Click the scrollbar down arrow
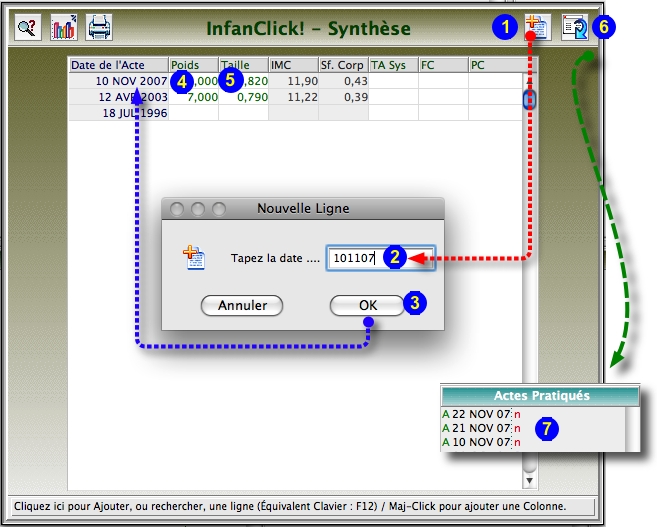The height and width of the screenshot is (527, 657). click(x=529, y=480)
